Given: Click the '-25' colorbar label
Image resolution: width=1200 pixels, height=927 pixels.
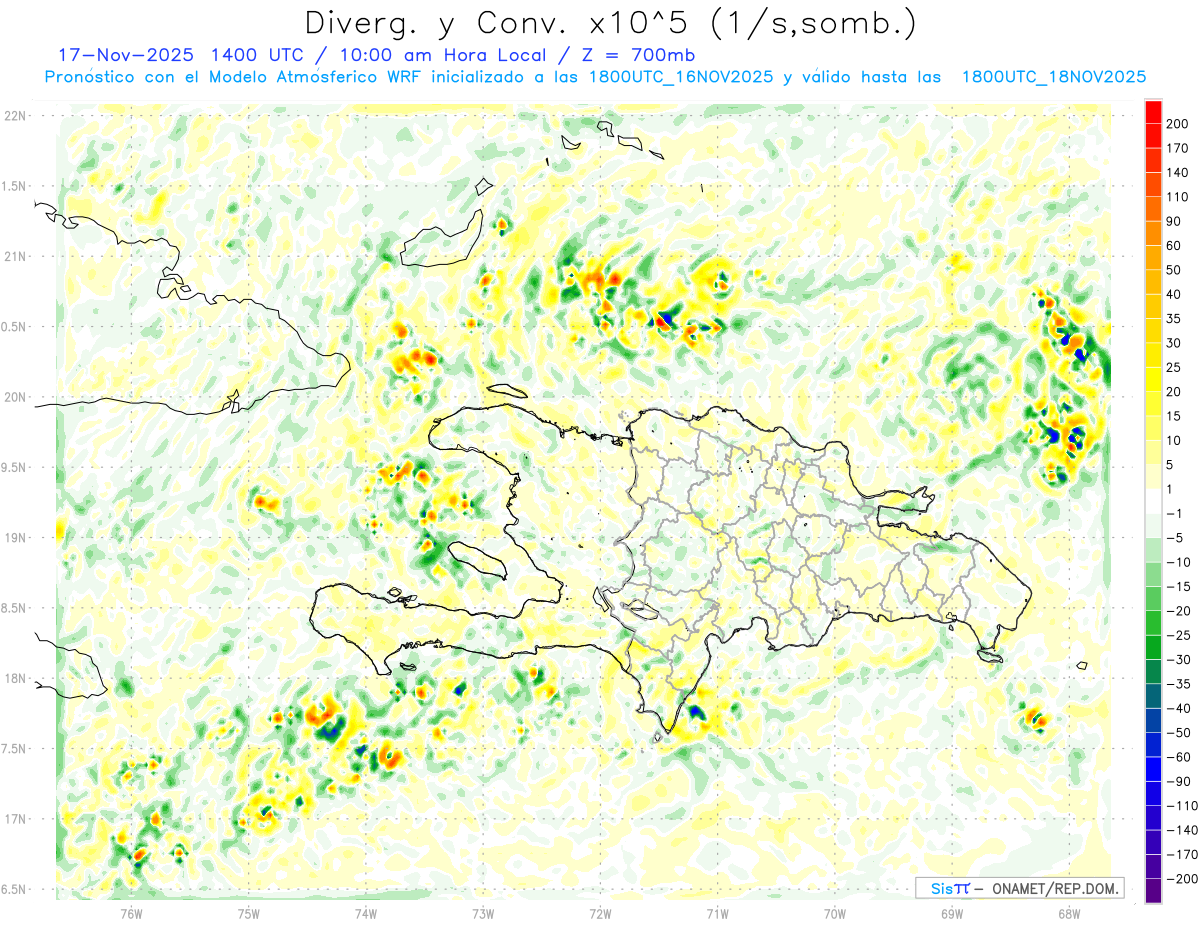Looking at the screenshot, I should tap(1178, 635).
